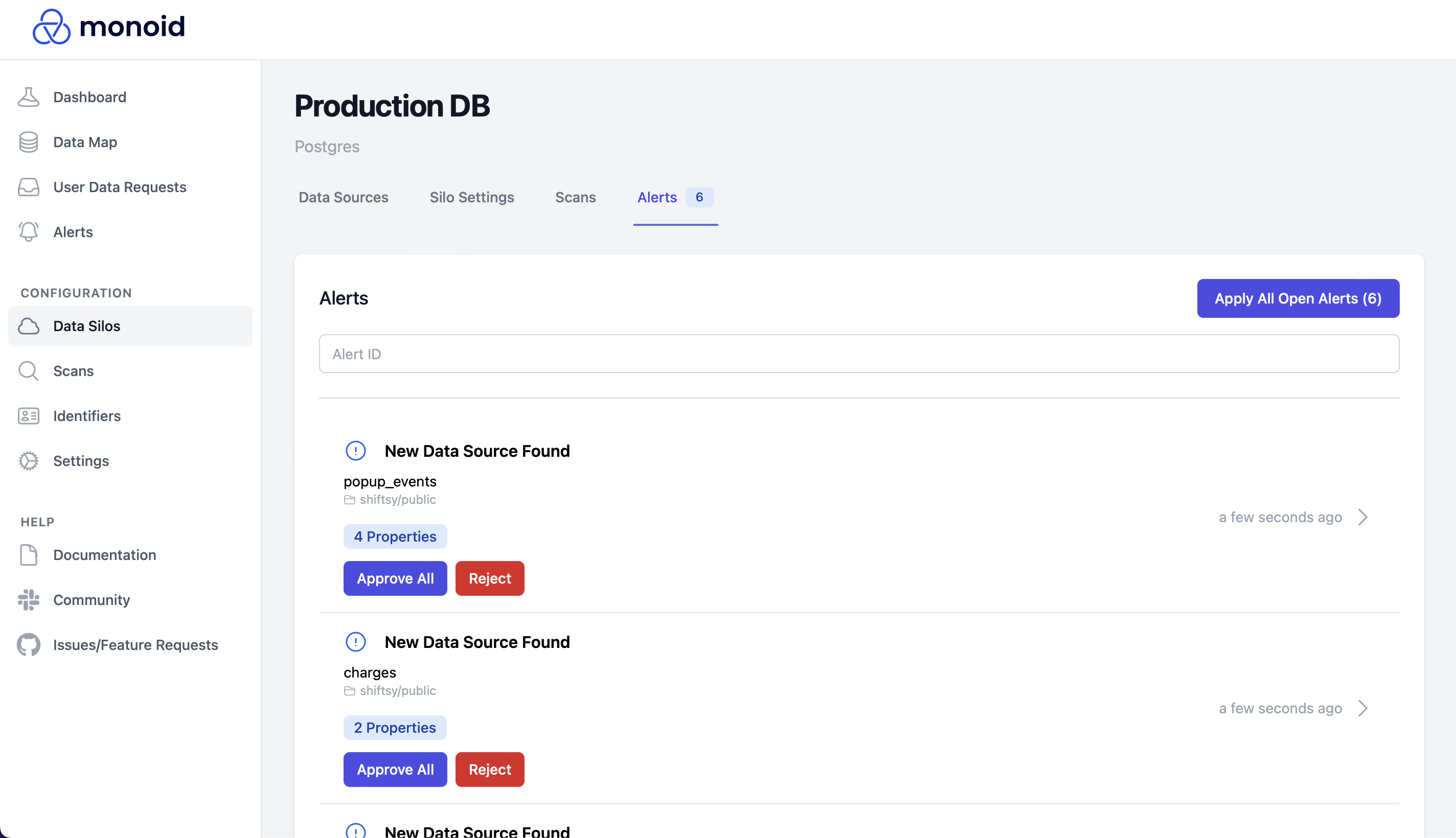Open Issues/Feature Requests link
The height and width of the screenshot is (838, 1456).
pos(130,645)
